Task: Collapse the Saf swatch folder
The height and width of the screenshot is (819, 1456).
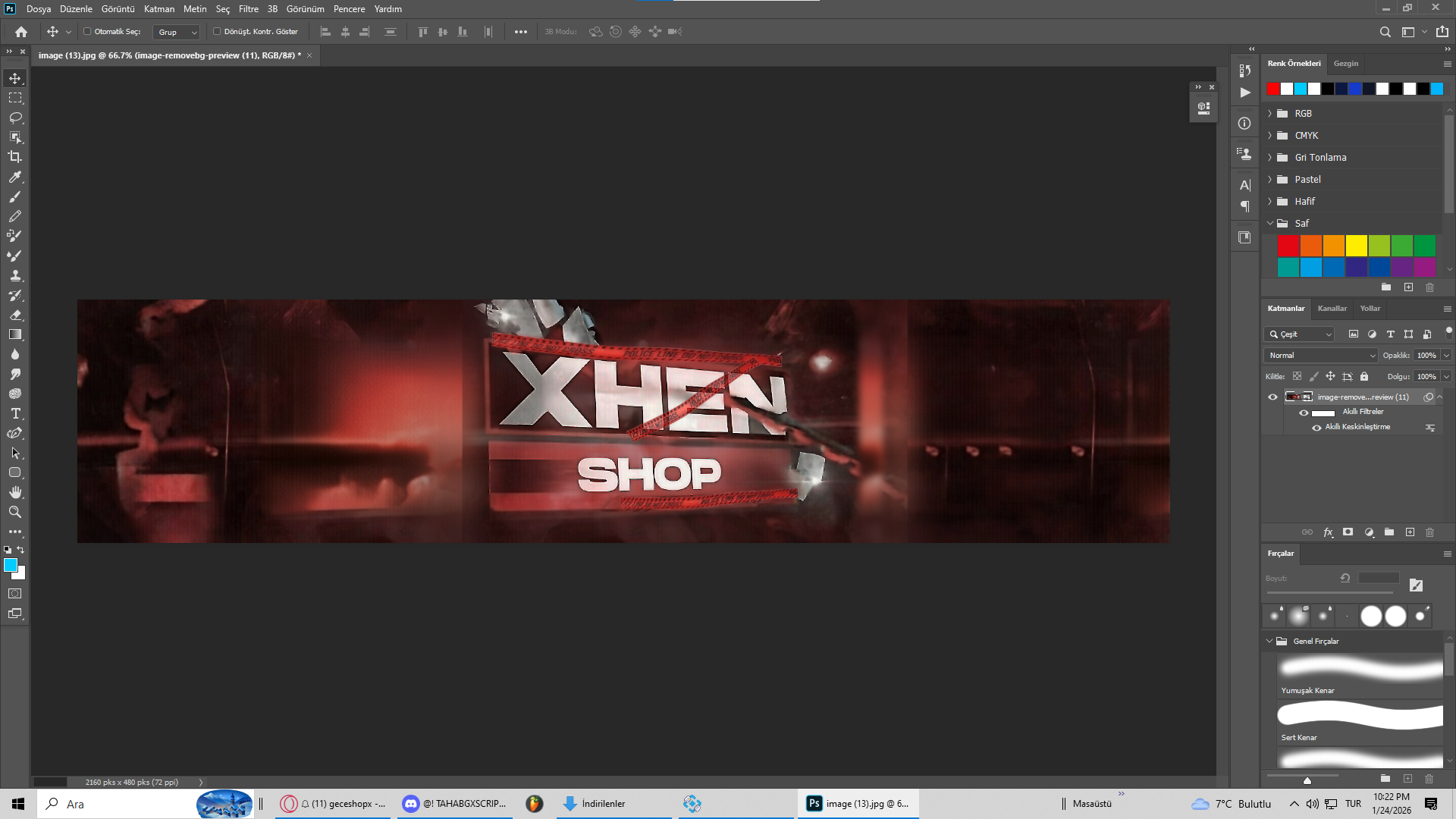Action: (x=1270, y=224)
